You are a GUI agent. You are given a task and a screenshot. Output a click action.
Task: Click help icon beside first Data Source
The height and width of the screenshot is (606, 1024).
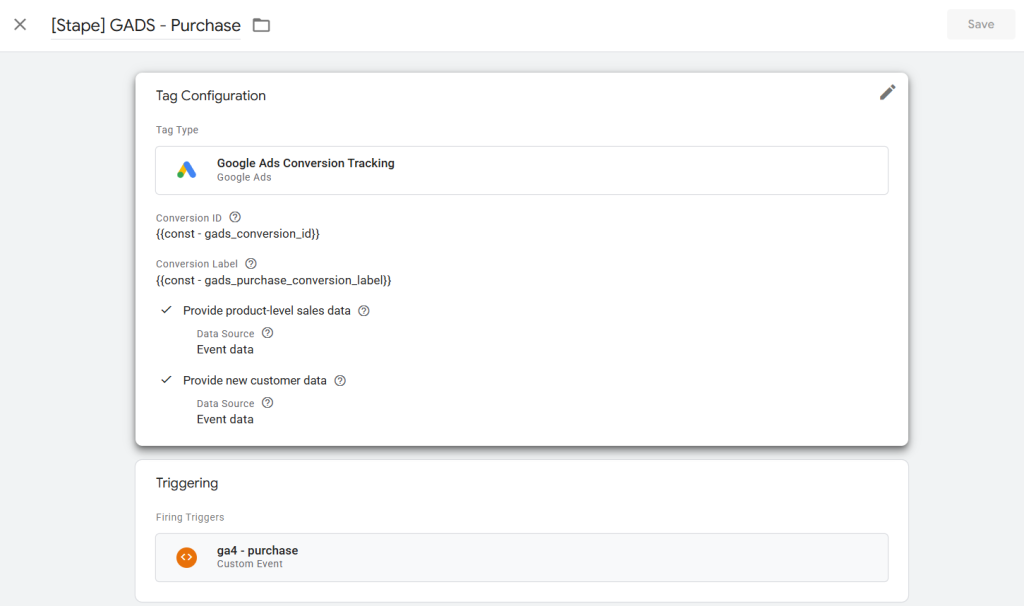tap(267, 333)
